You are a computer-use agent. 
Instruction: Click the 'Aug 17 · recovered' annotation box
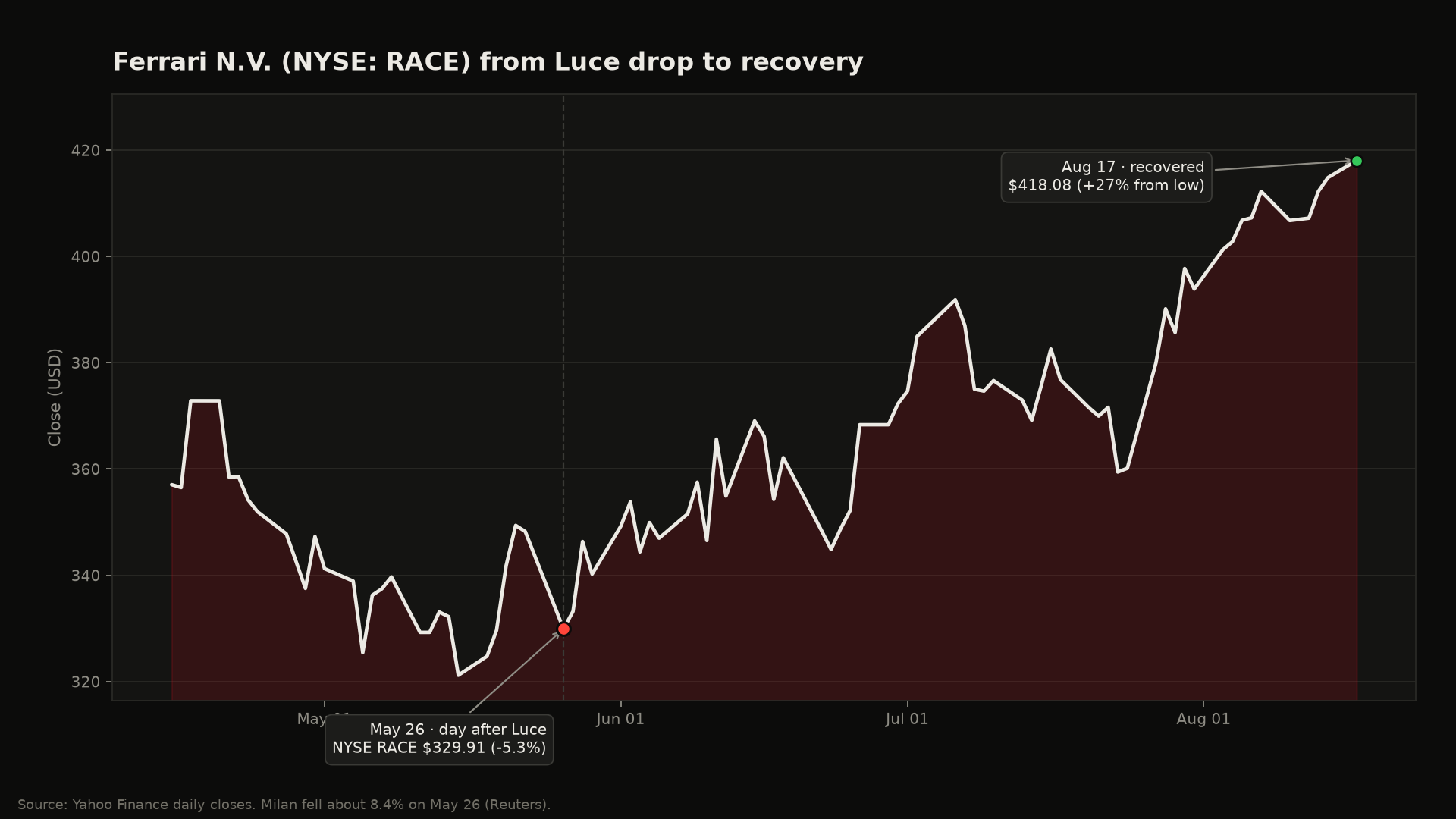point(1106,177)
